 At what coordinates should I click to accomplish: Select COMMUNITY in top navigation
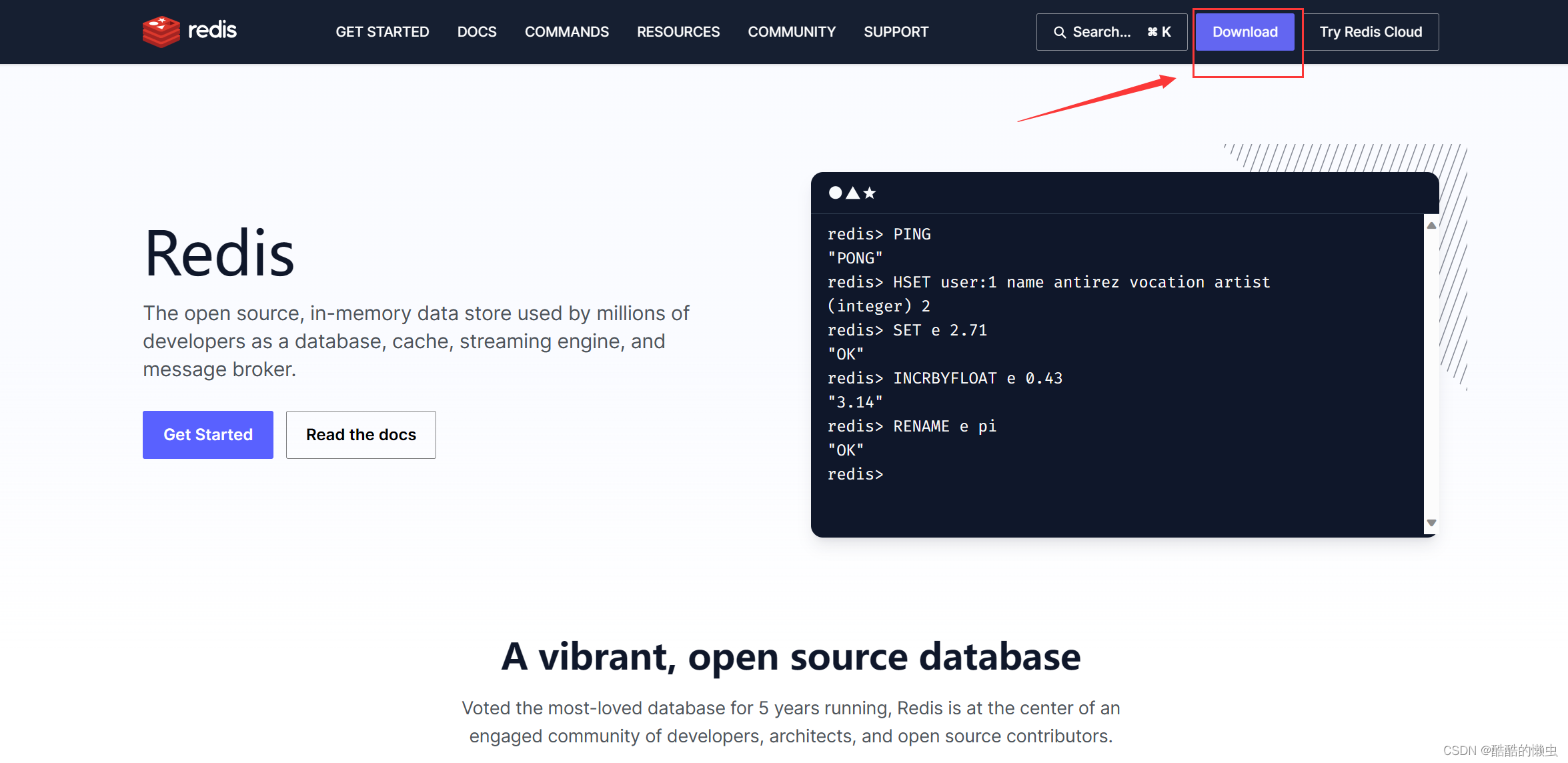[x=792, y=32]
